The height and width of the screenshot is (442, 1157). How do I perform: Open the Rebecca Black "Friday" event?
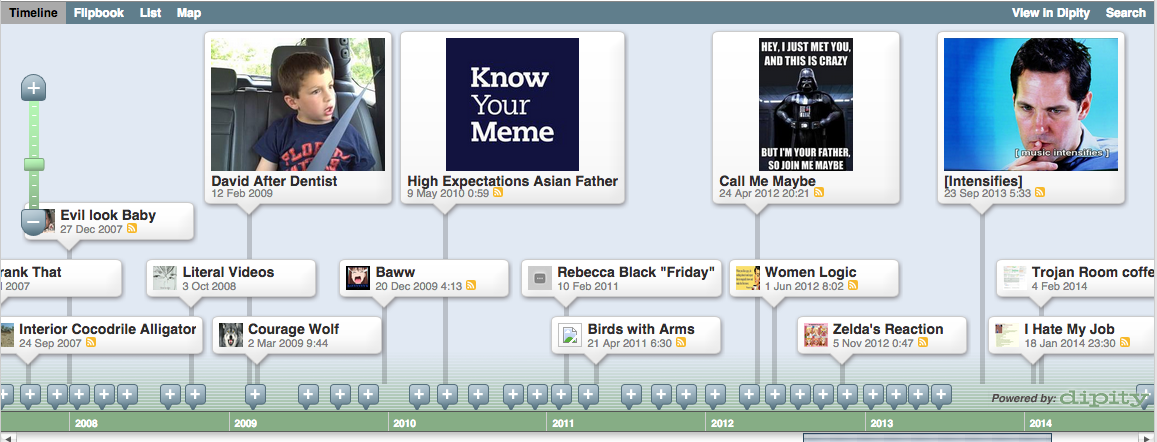[636, 272]
